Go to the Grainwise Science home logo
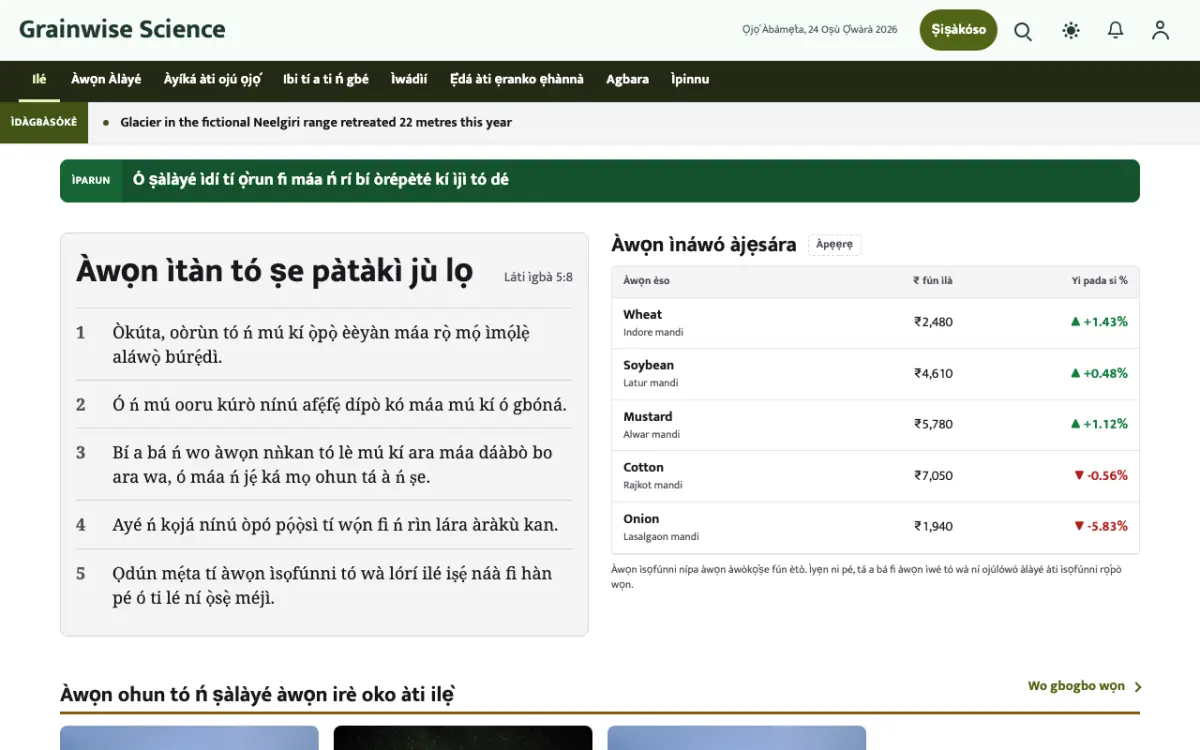 coord(122,30)
